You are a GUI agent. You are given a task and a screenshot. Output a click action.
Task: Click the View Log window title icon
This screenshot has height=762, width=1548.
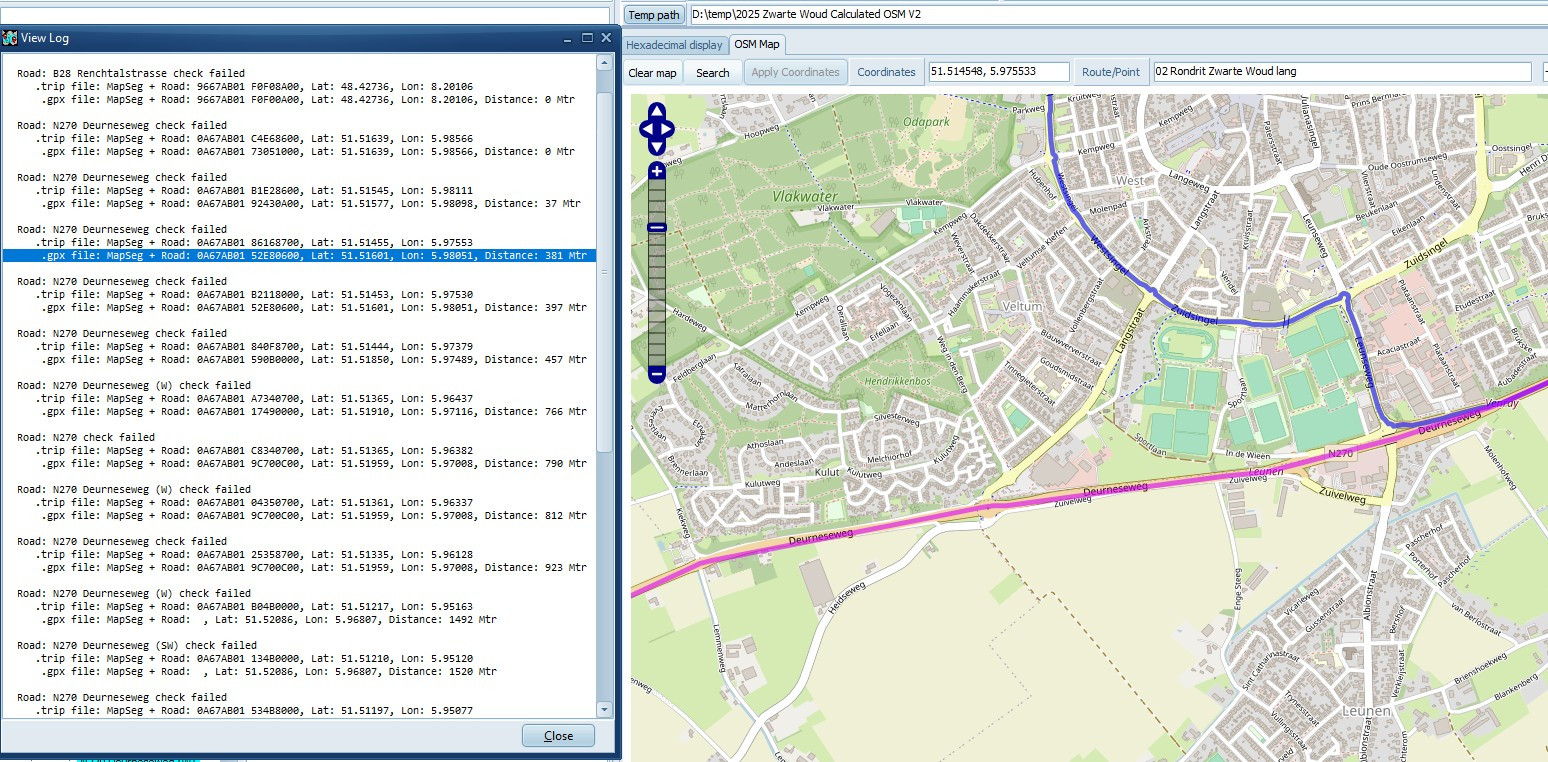pos(10,38)
